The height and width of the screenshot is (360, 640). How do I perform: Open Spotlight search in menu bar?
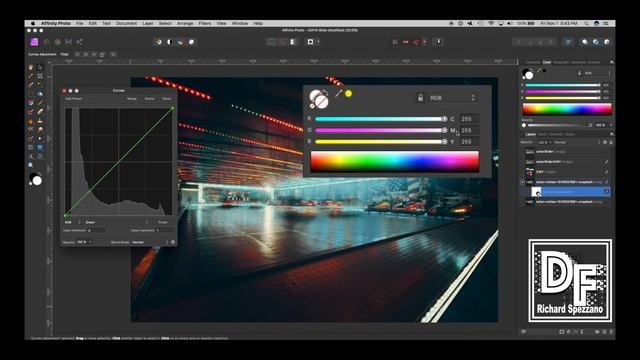[x=586, y=24]
